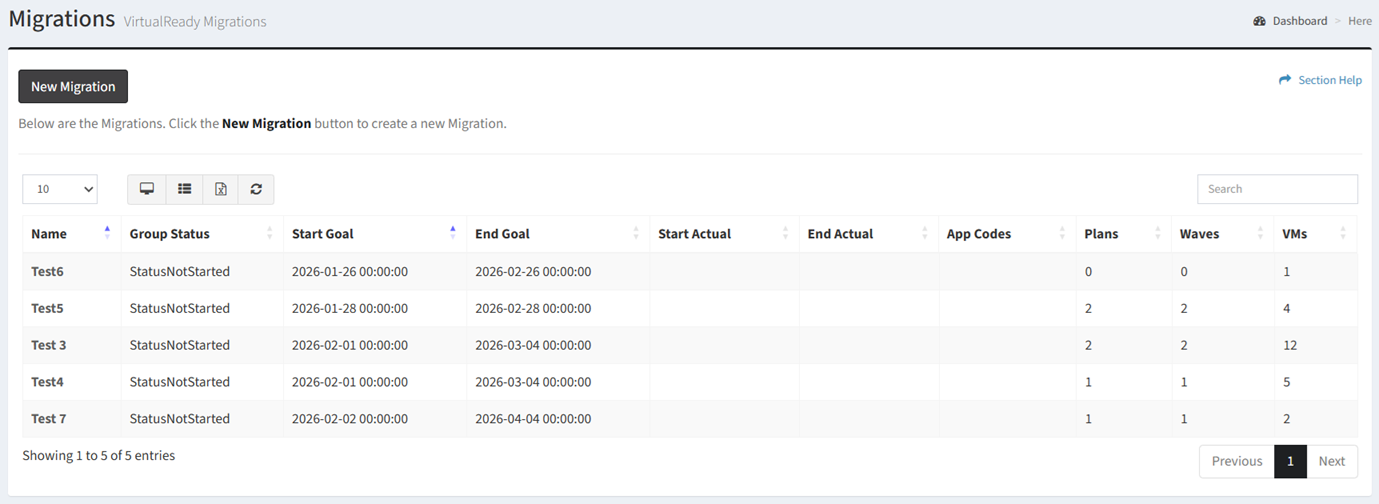This screenshot has width=1379, height=504.
Task: Sort by Group Status column
Action: (x=202, y=234)
